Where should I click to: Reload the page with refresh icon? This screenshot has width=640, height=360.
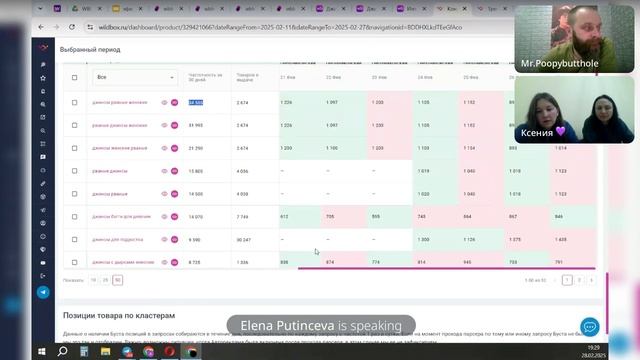tap(72, 27)
